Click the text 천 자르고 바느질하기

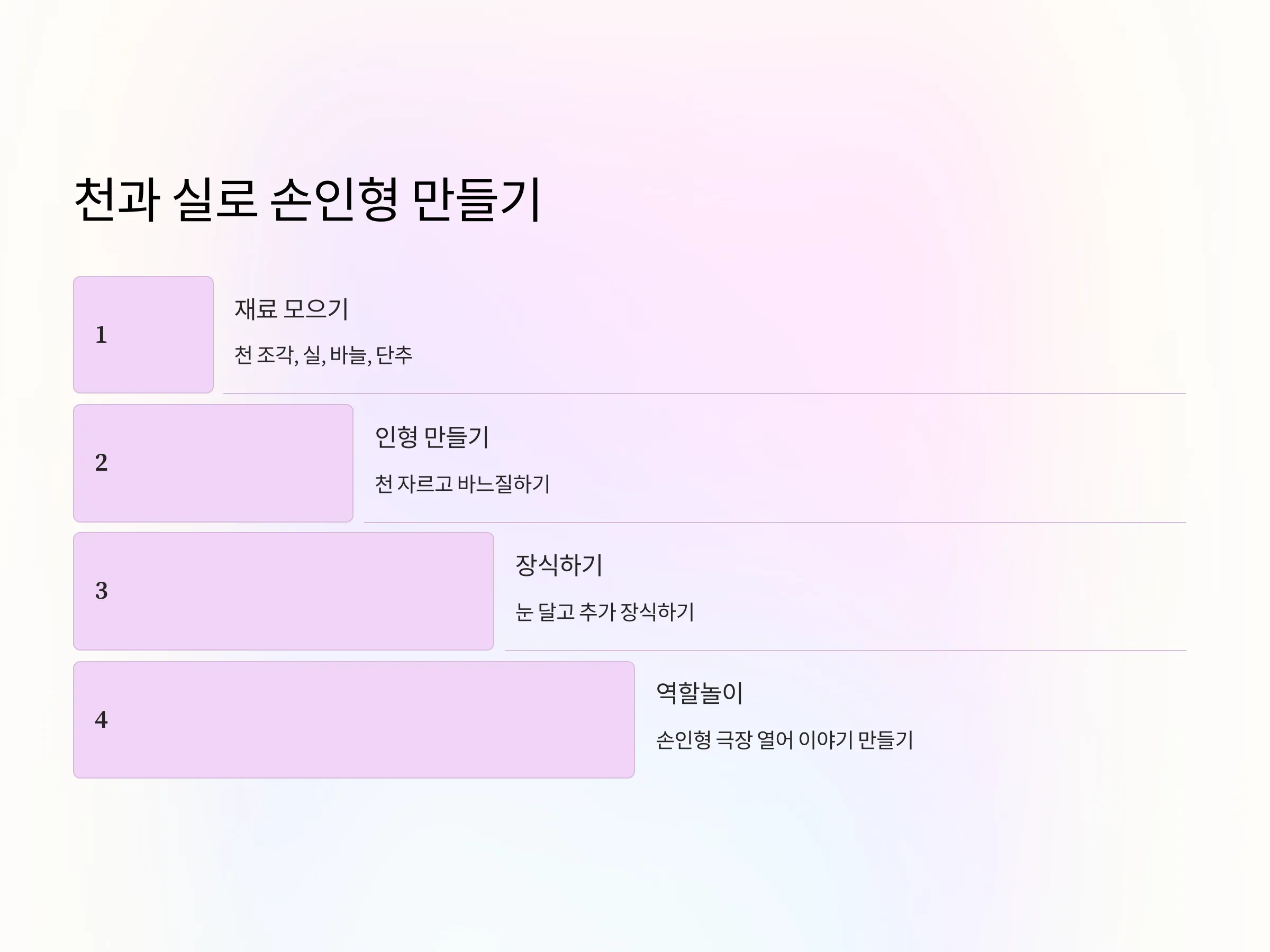[462, 484]
